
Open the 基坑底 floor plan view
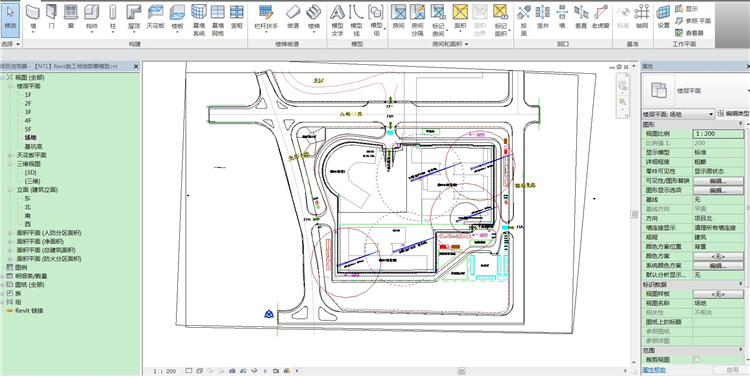click(x=32, y=146)
